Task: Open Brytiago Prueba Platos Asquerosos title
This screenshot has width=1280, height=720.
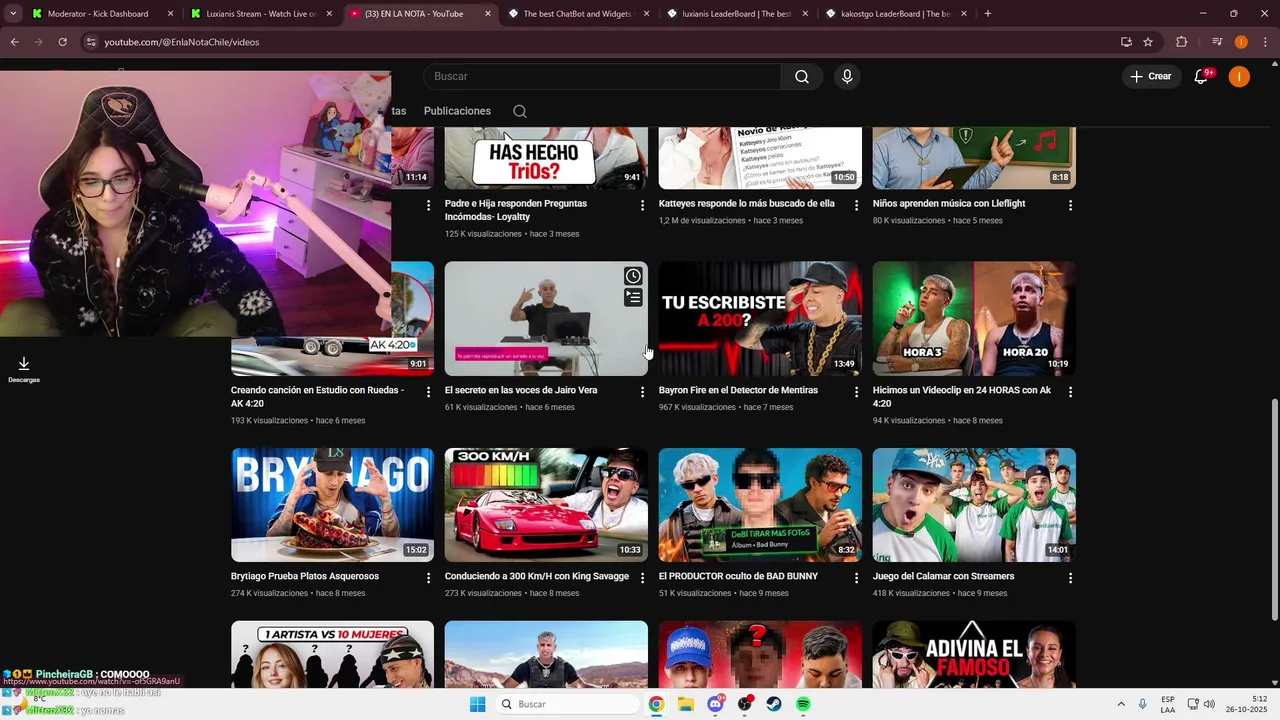Action: coord(305,576)
